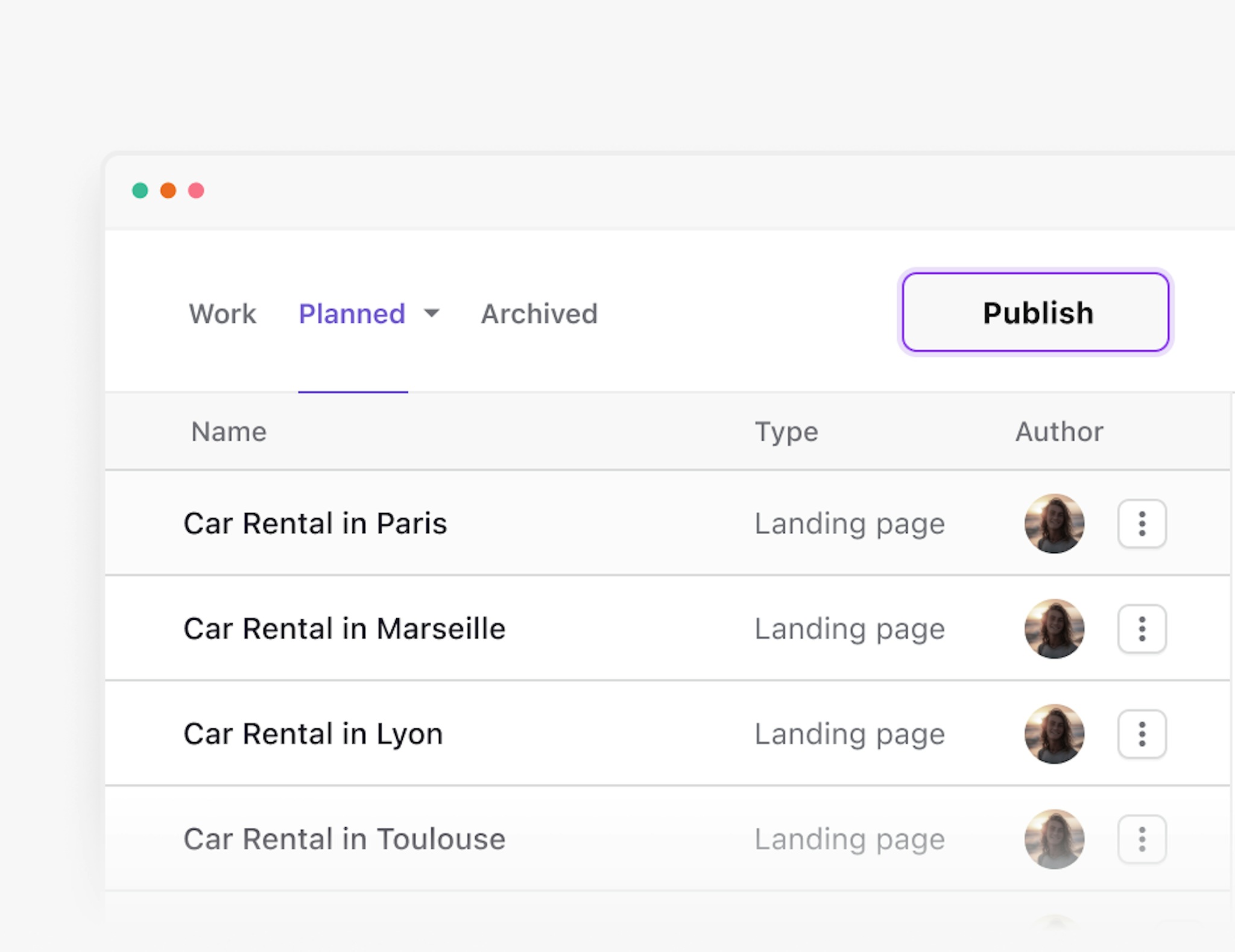1235x952 pixels.
Task: Open three-dot menu for Car Rental in Paris
Action: pyautogui.click(x=1142, y=523)
